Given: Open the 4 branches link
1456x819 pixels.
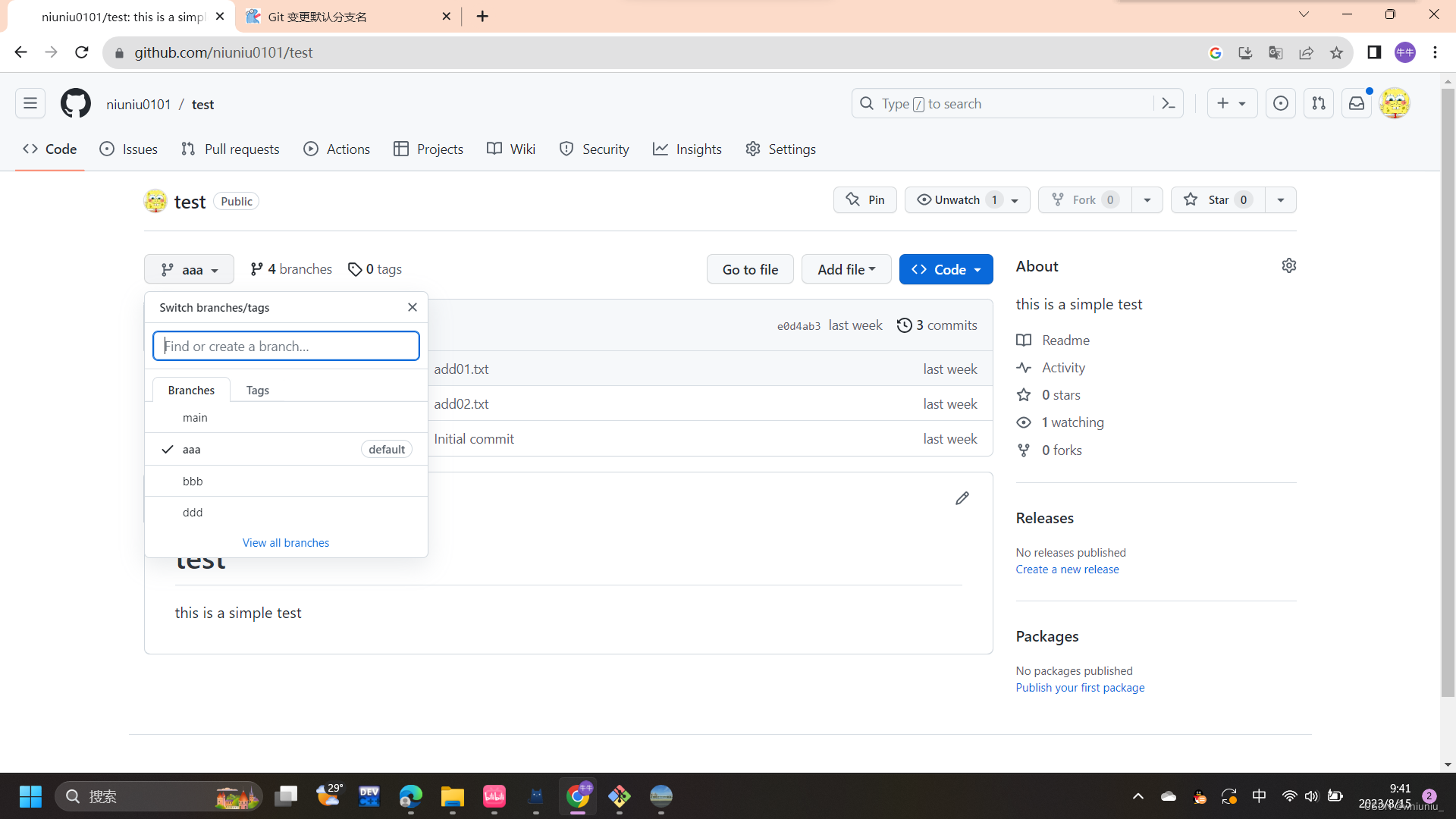Looking at the screenshot, I should (291, 269).
